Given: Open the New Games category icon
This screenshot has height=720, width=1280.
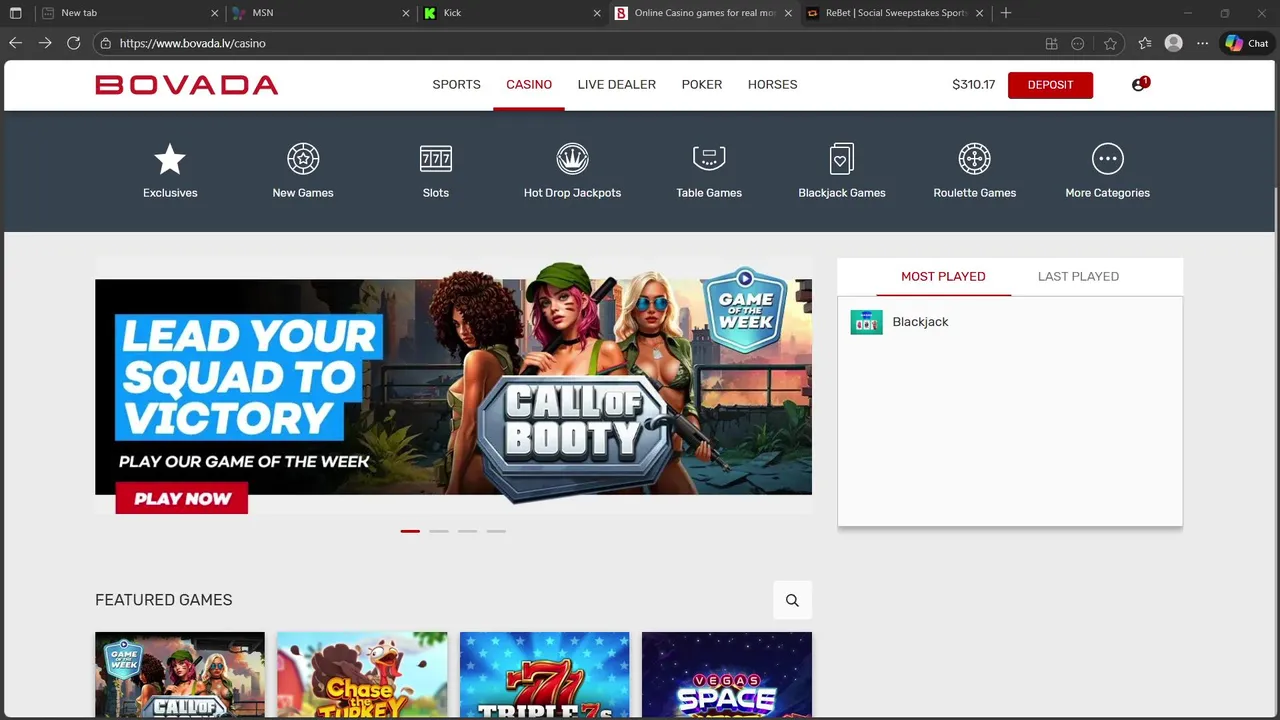Looking at the screenshot, I should [x=303, y=159].
